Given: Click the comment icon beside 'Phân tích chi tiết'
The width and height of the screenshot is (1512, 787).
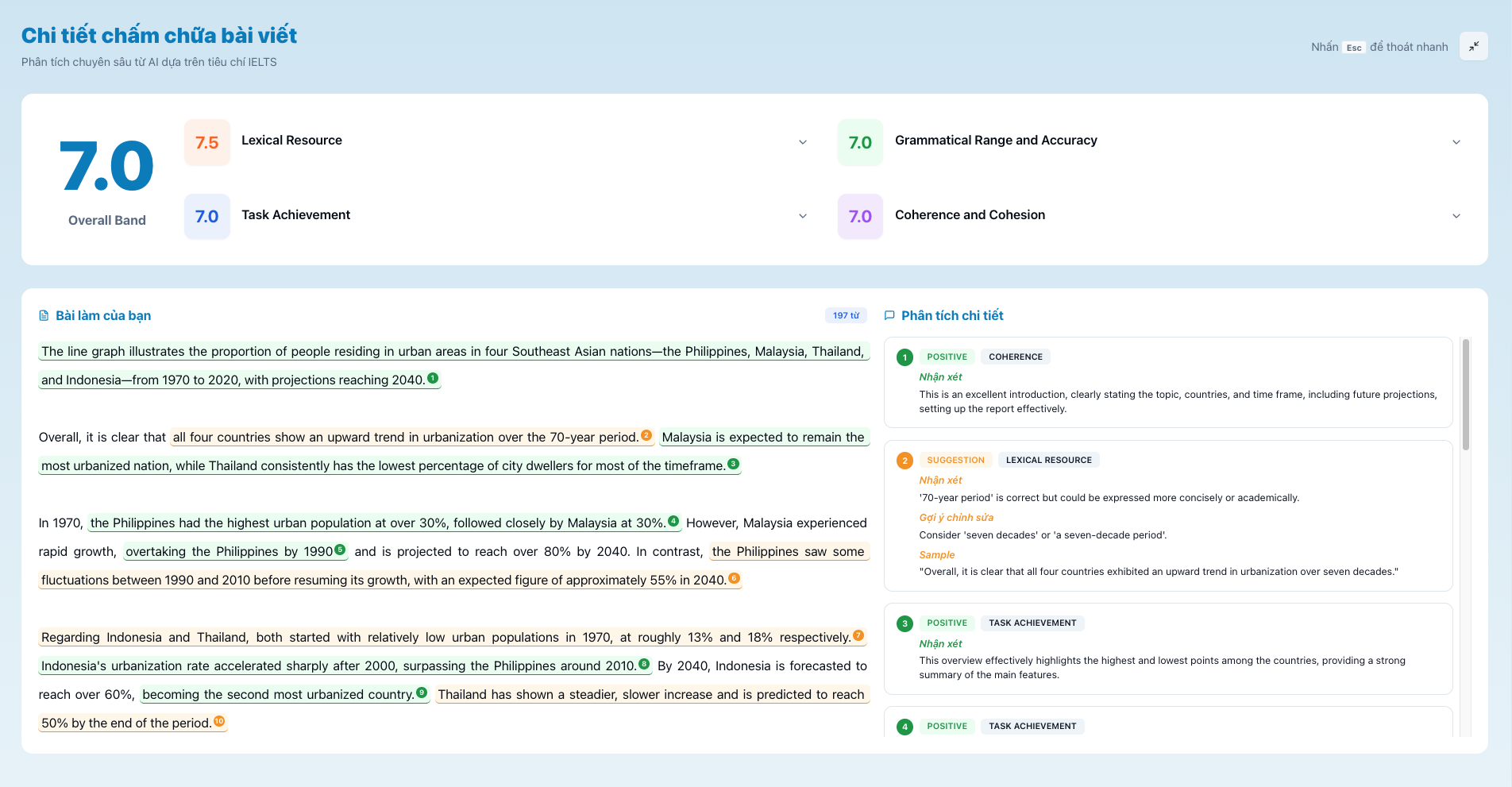Looking at the screenshot, I should (889, 316).
